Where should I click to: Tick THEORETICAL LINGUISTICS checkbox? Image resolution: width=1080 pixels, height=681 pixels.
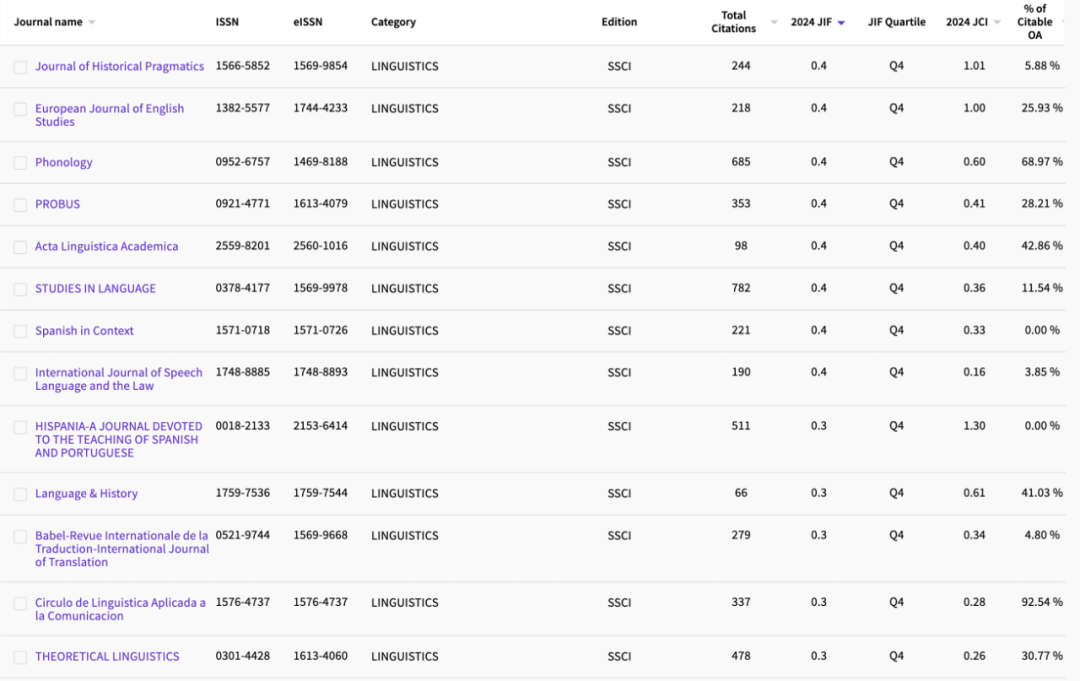[21, 657]
